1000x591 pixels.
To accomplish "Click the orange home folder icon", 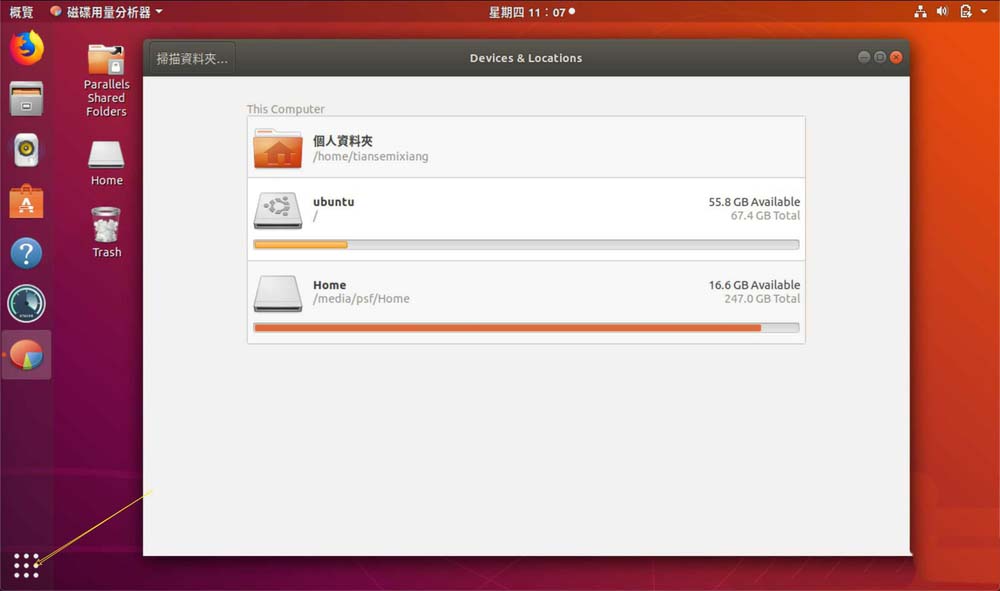I will [277, 148].
